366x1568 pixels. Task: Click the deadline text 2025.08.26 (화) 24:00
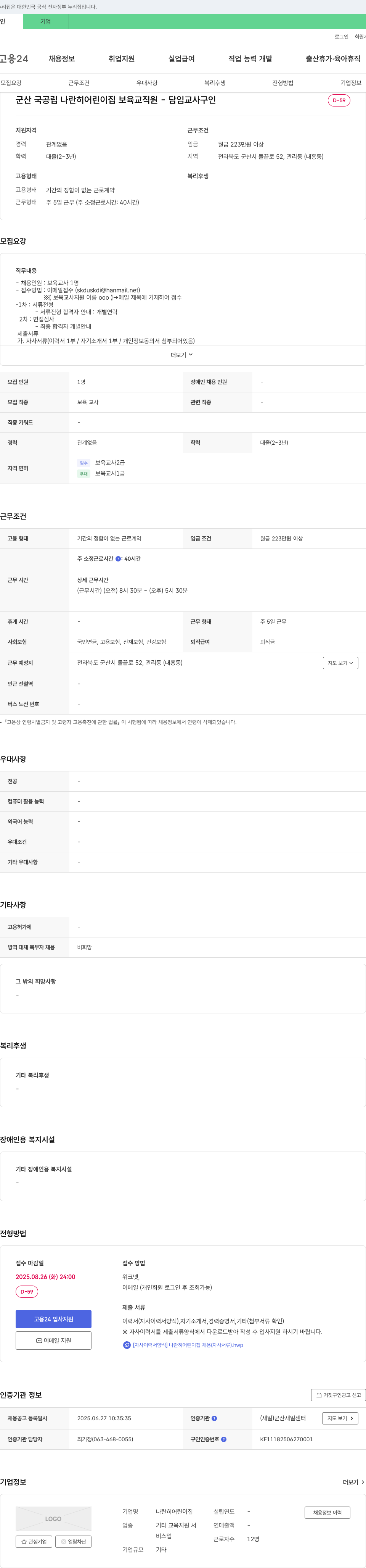pos(46,1277)
